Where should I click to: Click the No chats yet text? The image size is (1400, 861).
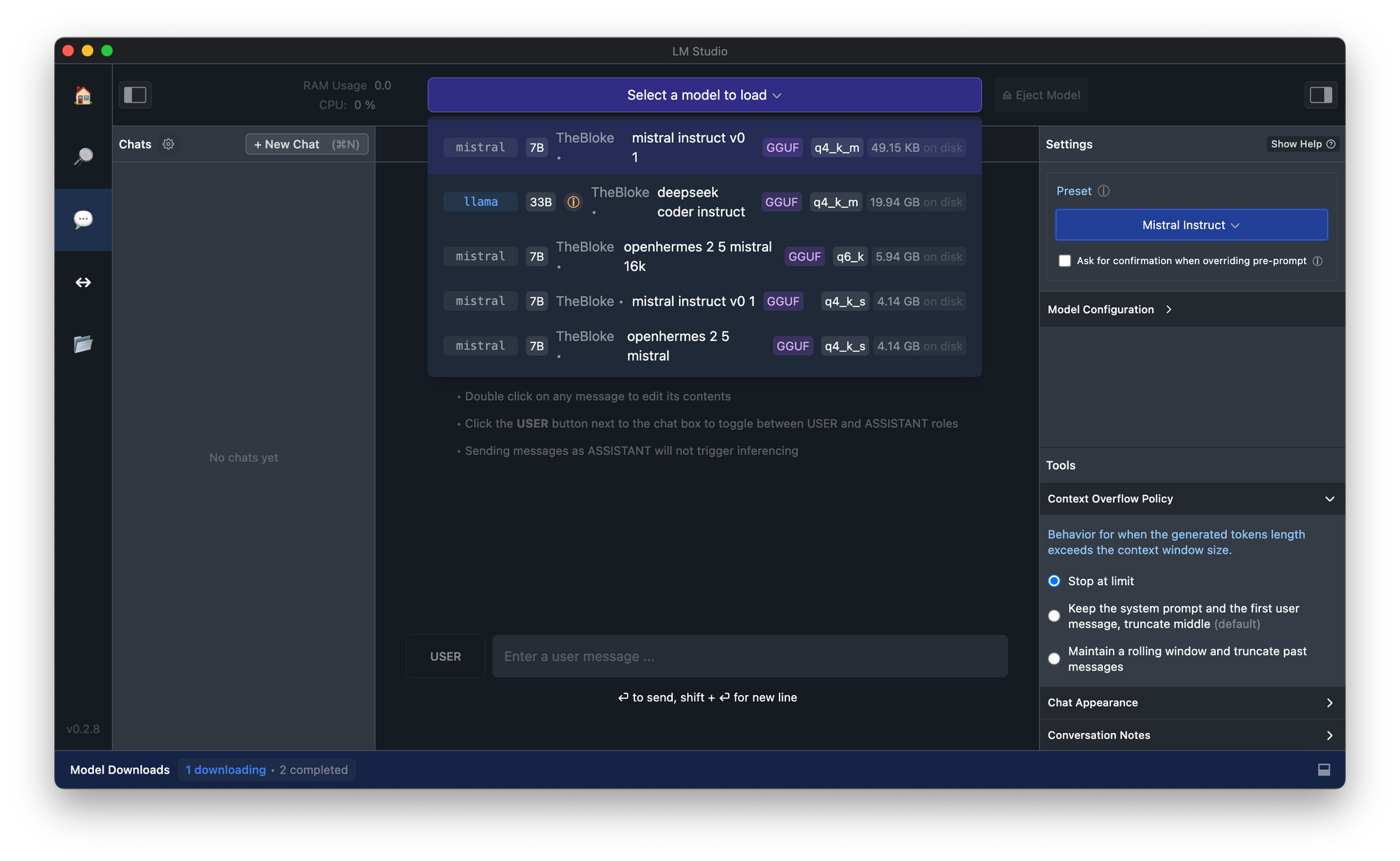[x=244, y=458]
